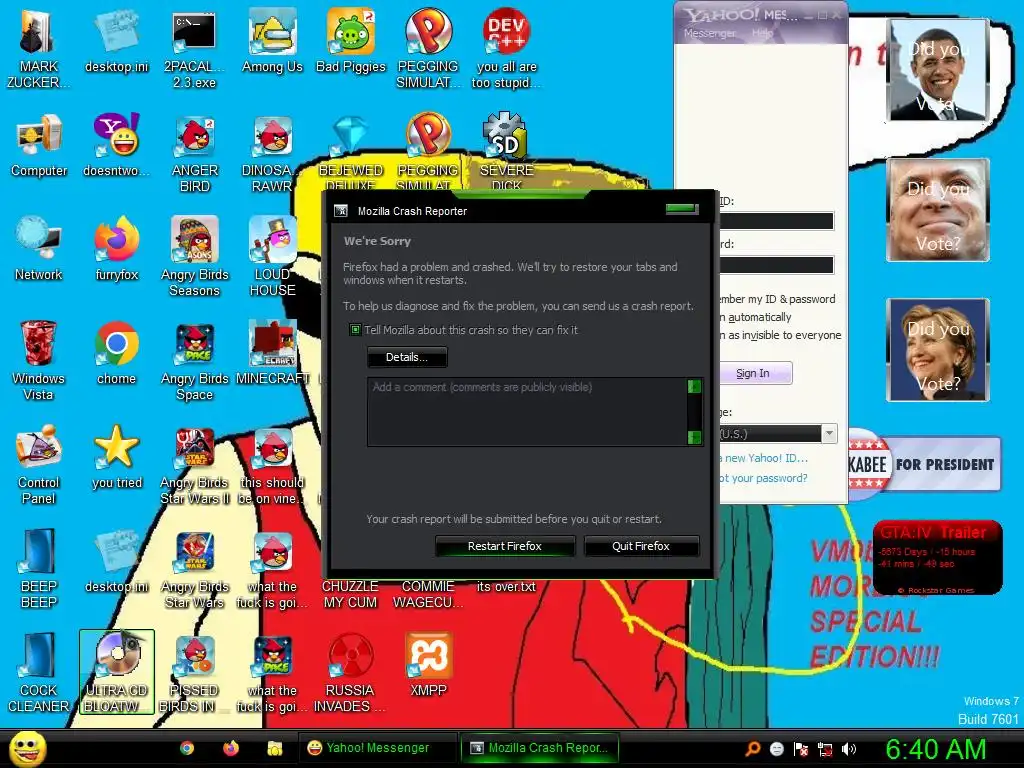Open the MARK ZUCKER... desktop icon

(x=38, y=48)
